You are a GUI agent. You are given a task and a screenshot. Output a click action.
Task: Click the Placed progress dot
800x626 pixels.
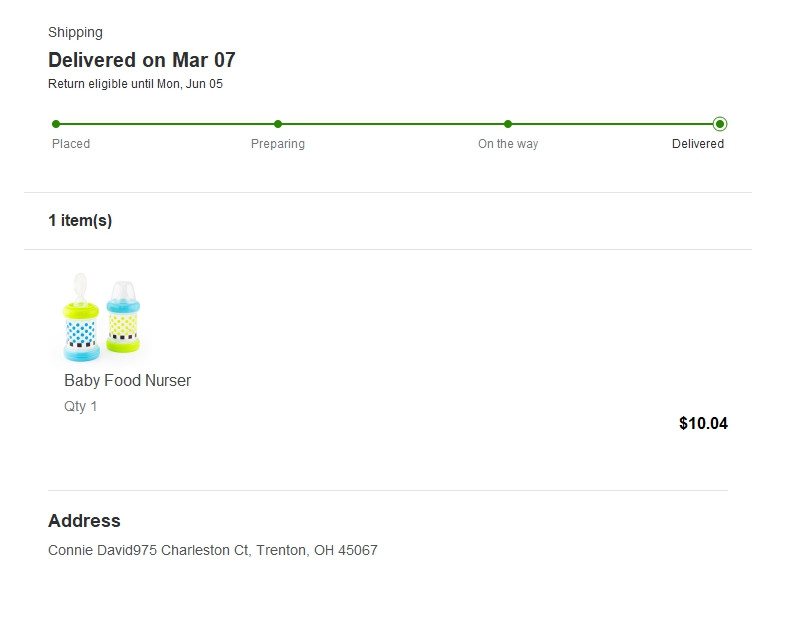[56, 124]
